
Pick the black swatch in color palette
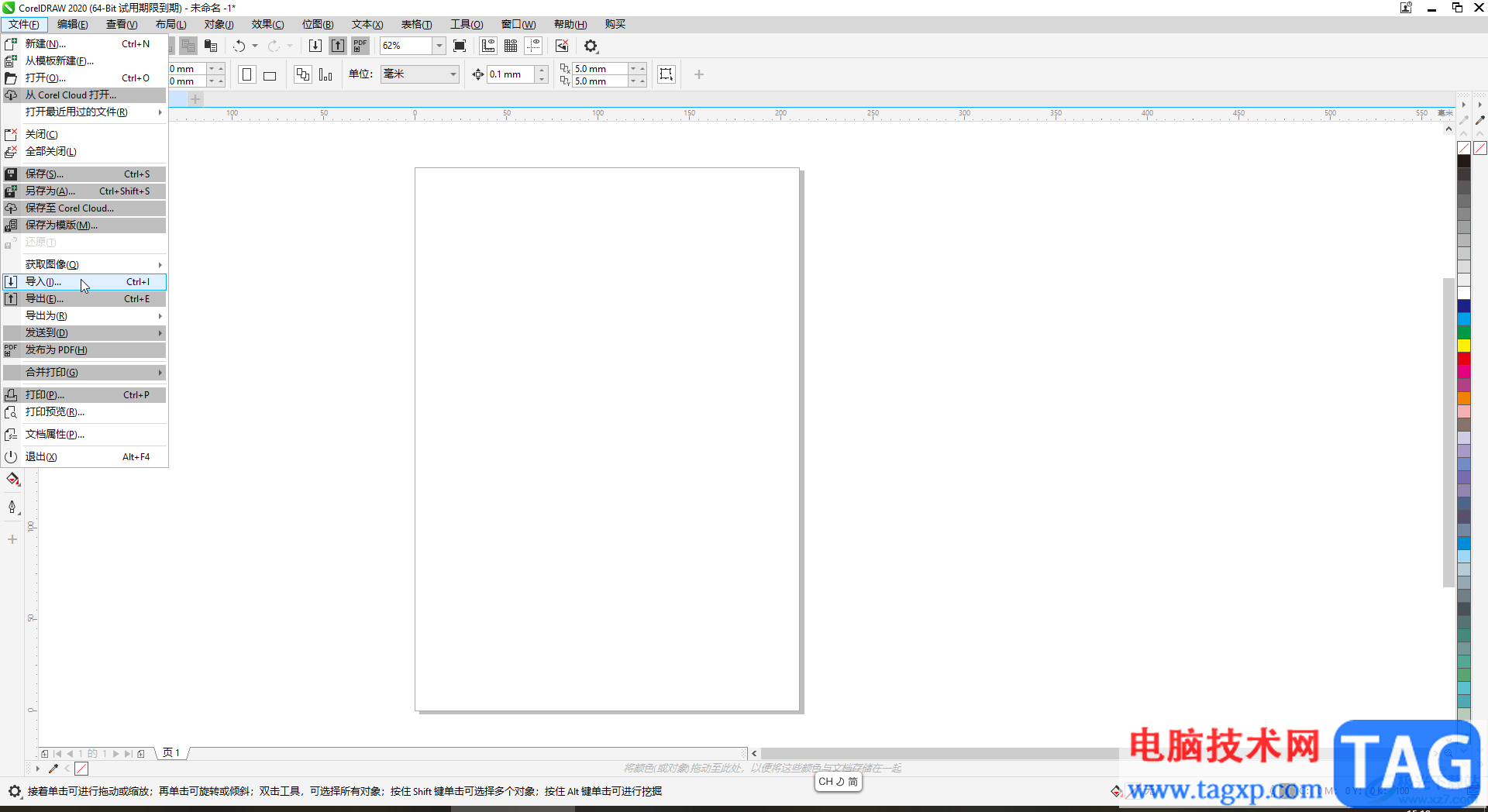(x=1464, y=161)
